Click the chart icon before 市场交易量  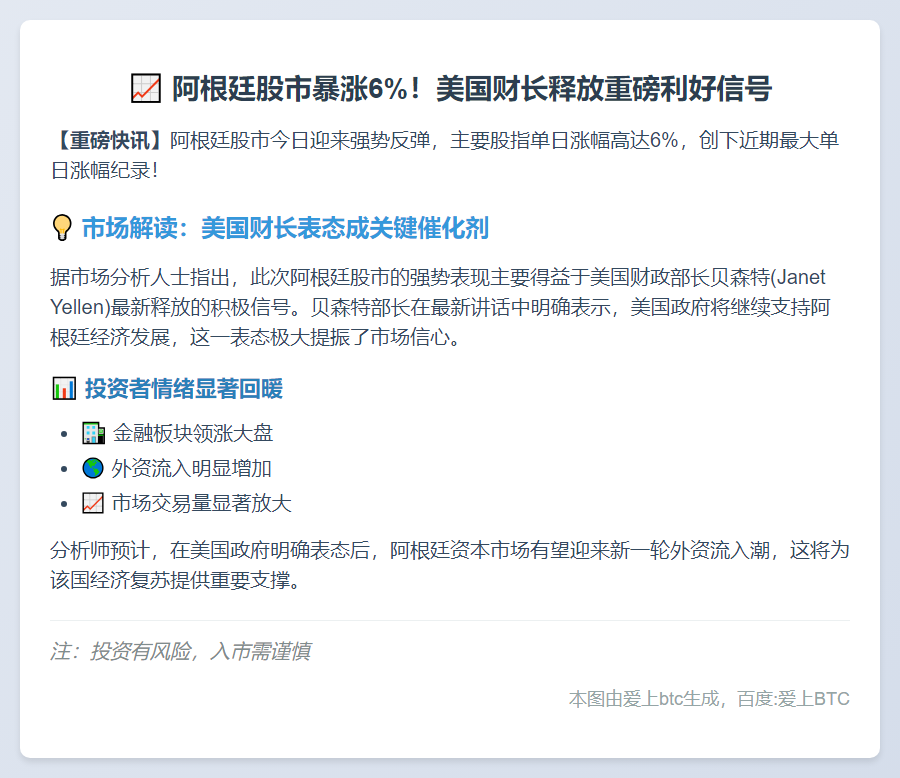coord(93,503)
